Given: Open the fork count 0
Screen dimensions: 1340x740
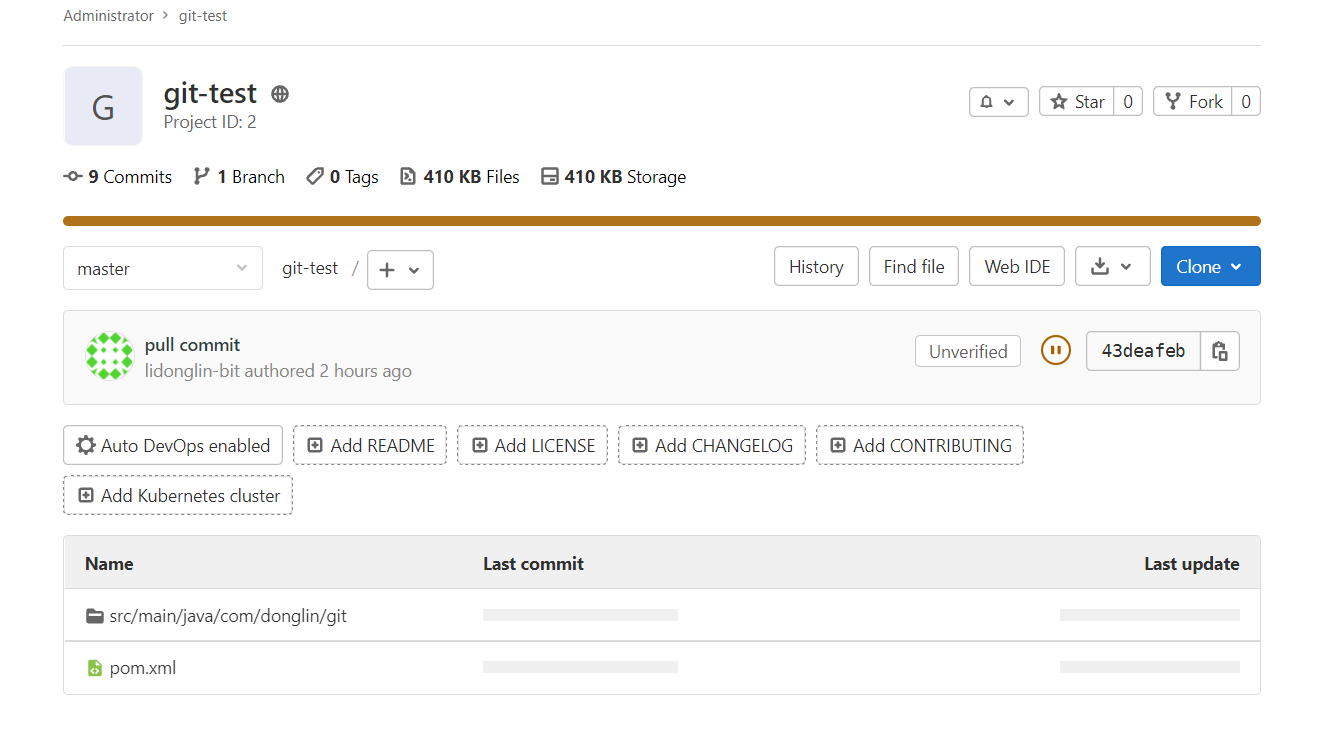Looking at the screenshot, I should (x=1246, y=102).
